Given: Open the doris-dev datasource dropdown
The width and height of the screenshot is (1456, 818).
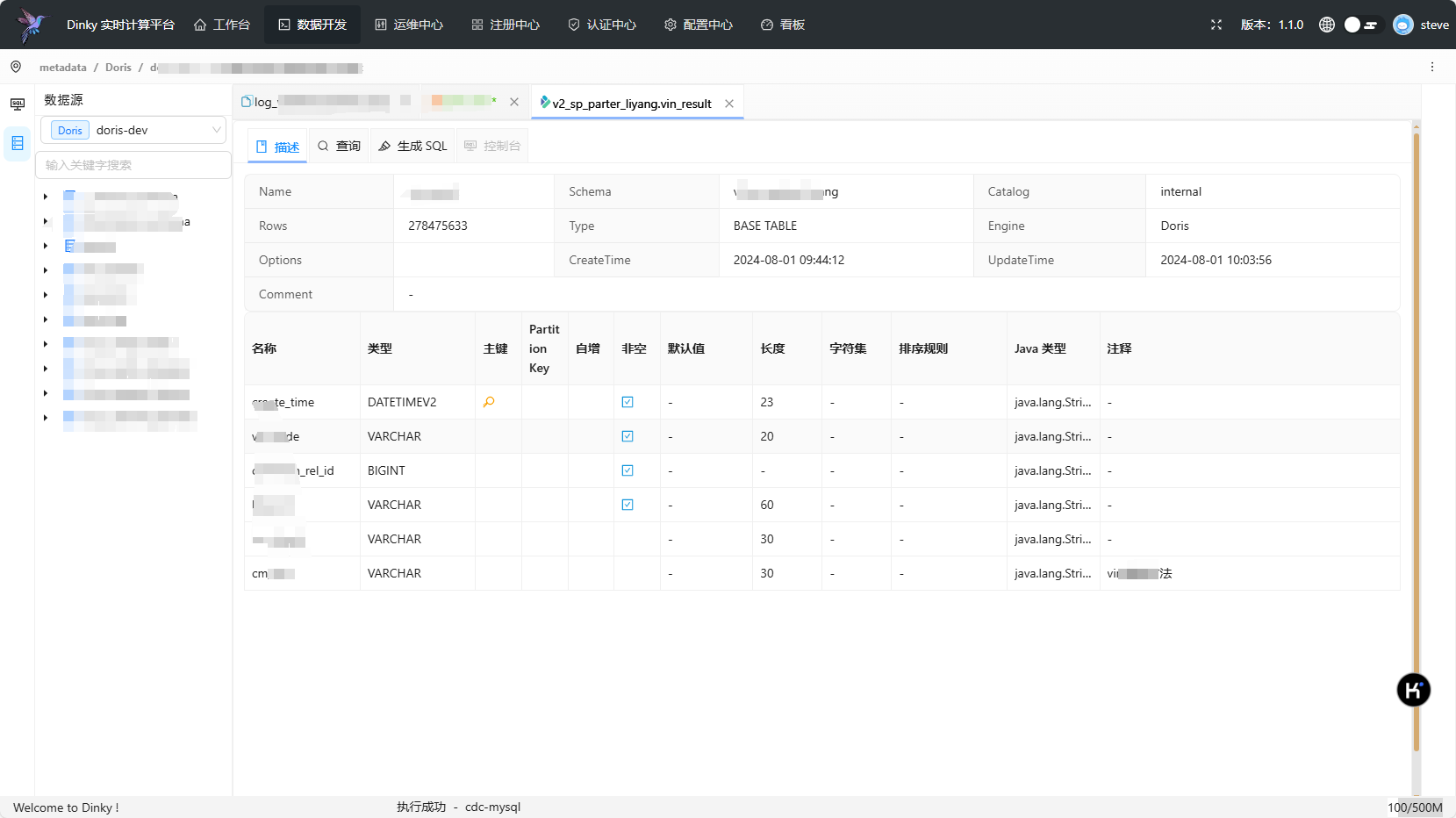Looking at the screenshot, I should (x=133, y=130).
